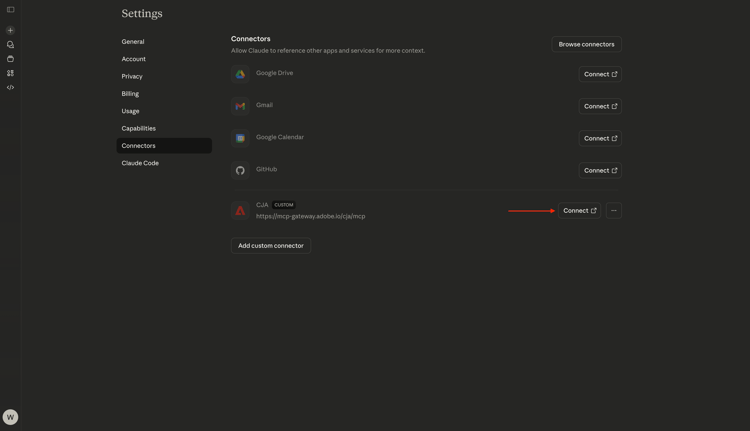Click the Google Drive connector name
The image size is (750, 431).
[275, 73]
